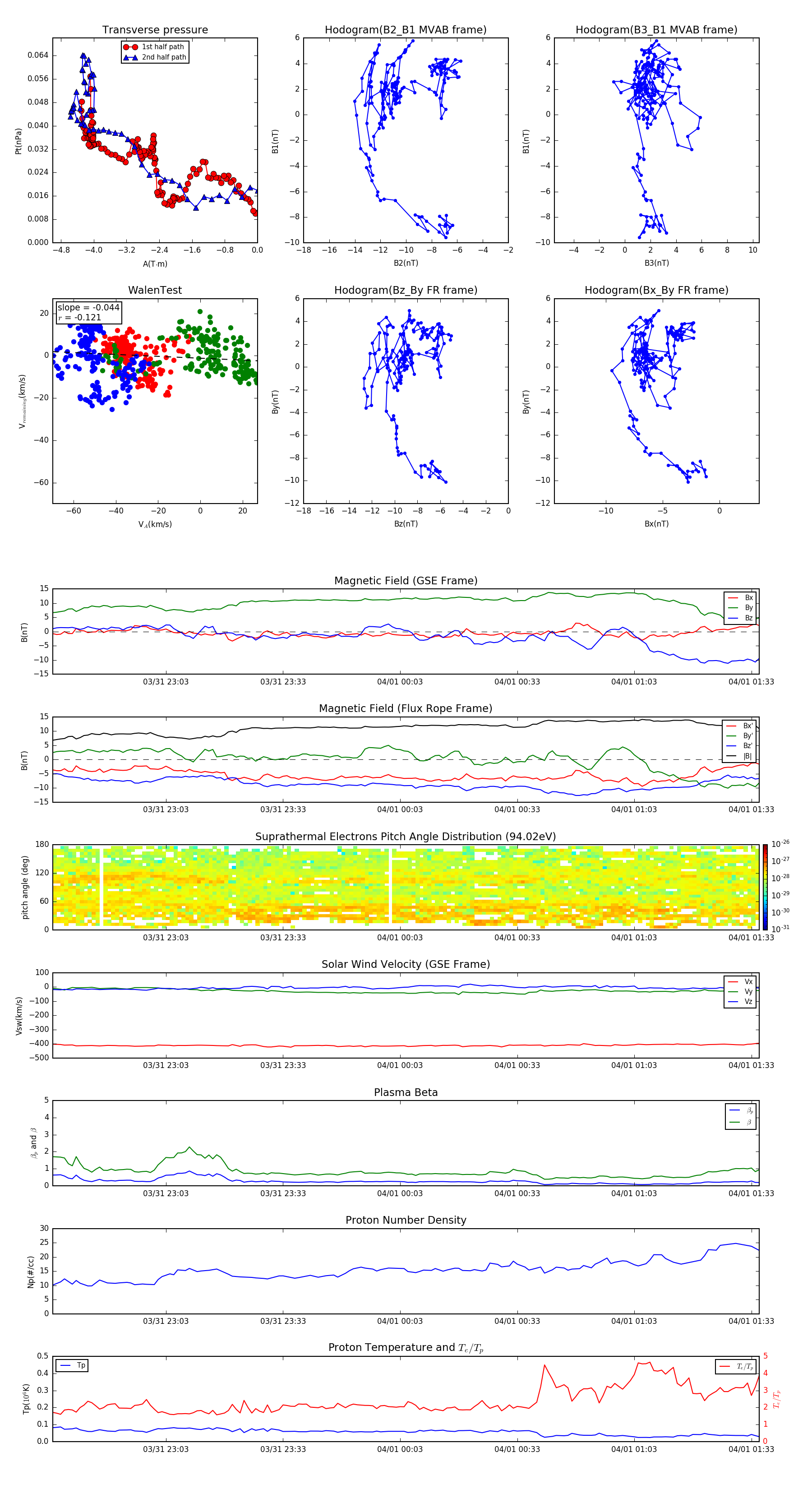Click the 'Solar Wind Velocity (GSE Frame)' title

pyautogui.click(x=406, y=965)
